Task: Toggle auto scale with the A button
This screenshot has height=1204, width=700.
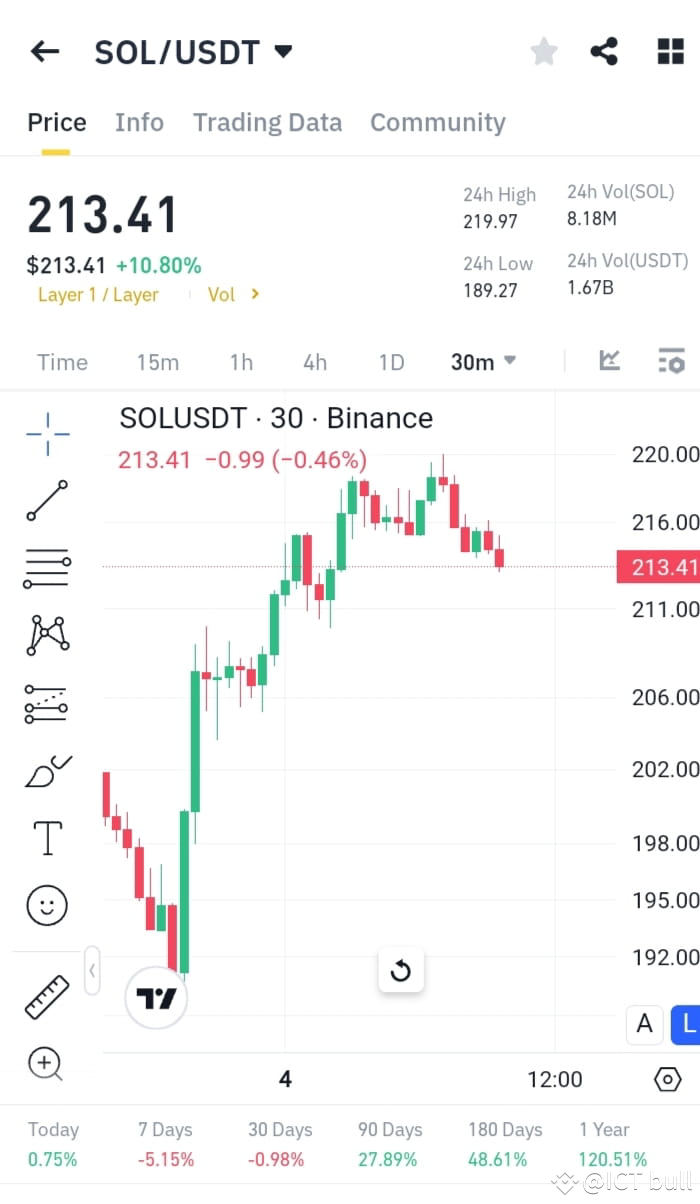Action: [645, 1024]
